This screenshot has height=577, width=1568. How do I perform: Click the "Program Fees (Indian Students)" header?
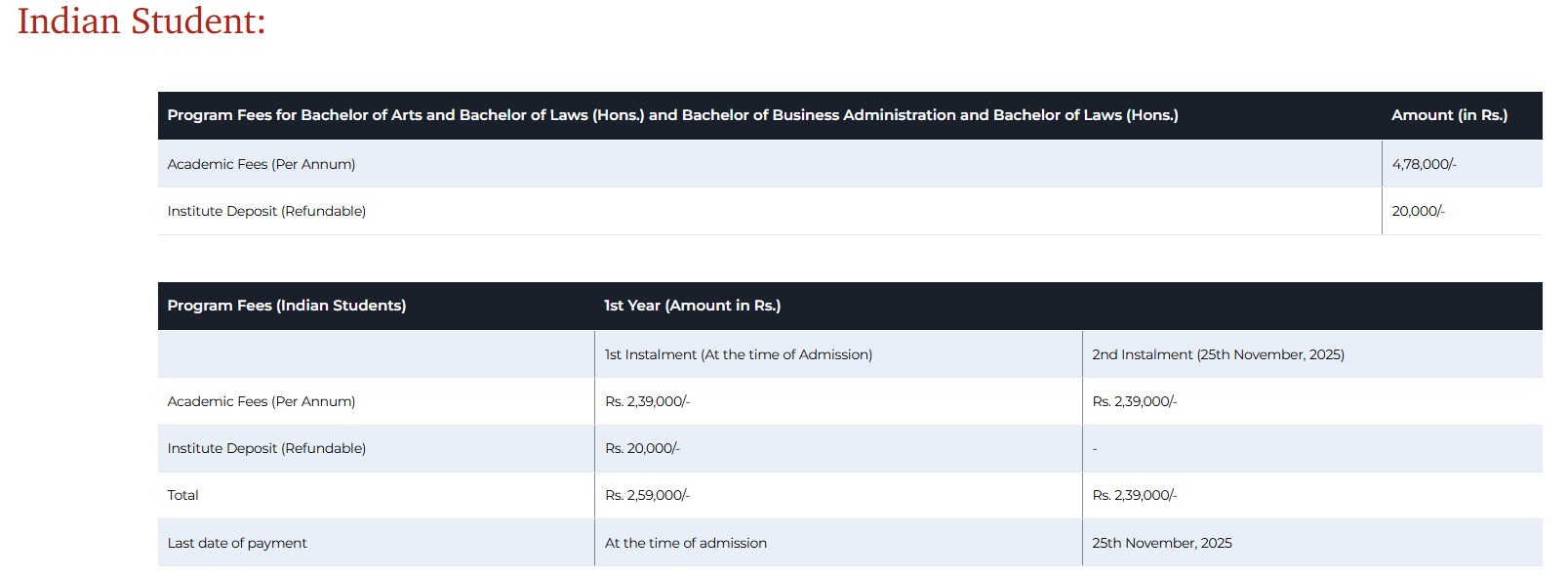click(287, 306)
